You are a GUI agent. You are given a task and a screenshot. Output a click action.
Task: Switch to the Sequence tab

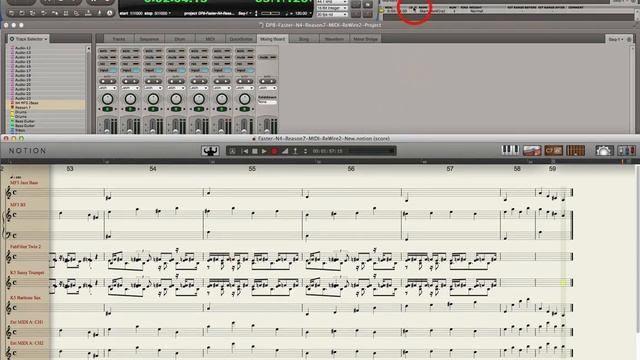149,39
